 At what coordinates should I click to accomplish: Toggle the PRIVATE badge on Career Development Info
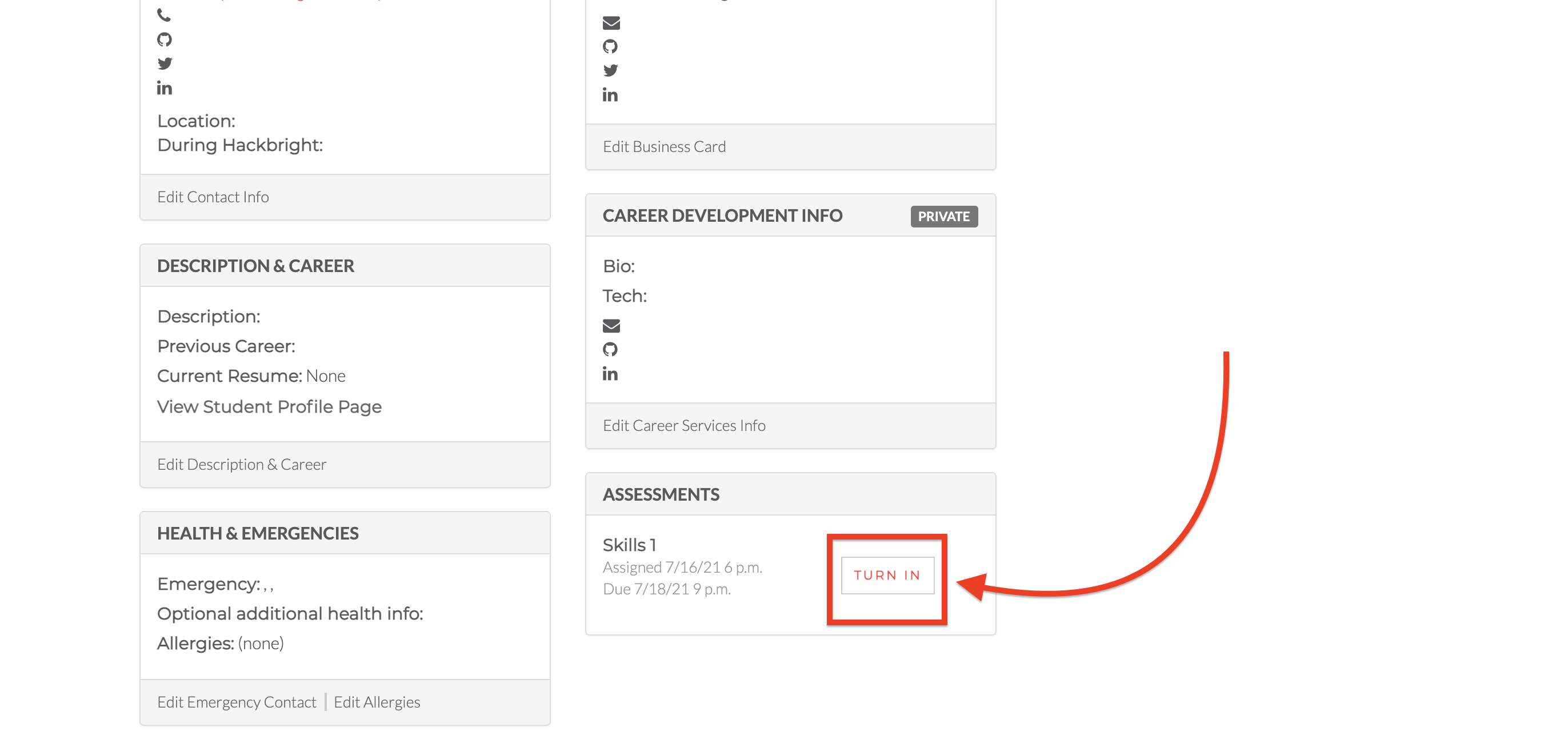(944, 216)
